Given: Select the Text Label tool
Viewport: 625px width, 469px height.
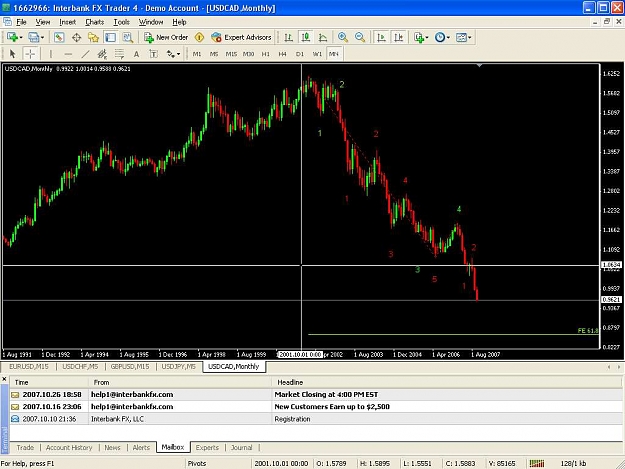Looking at the screenshot, I should point(153,54).
